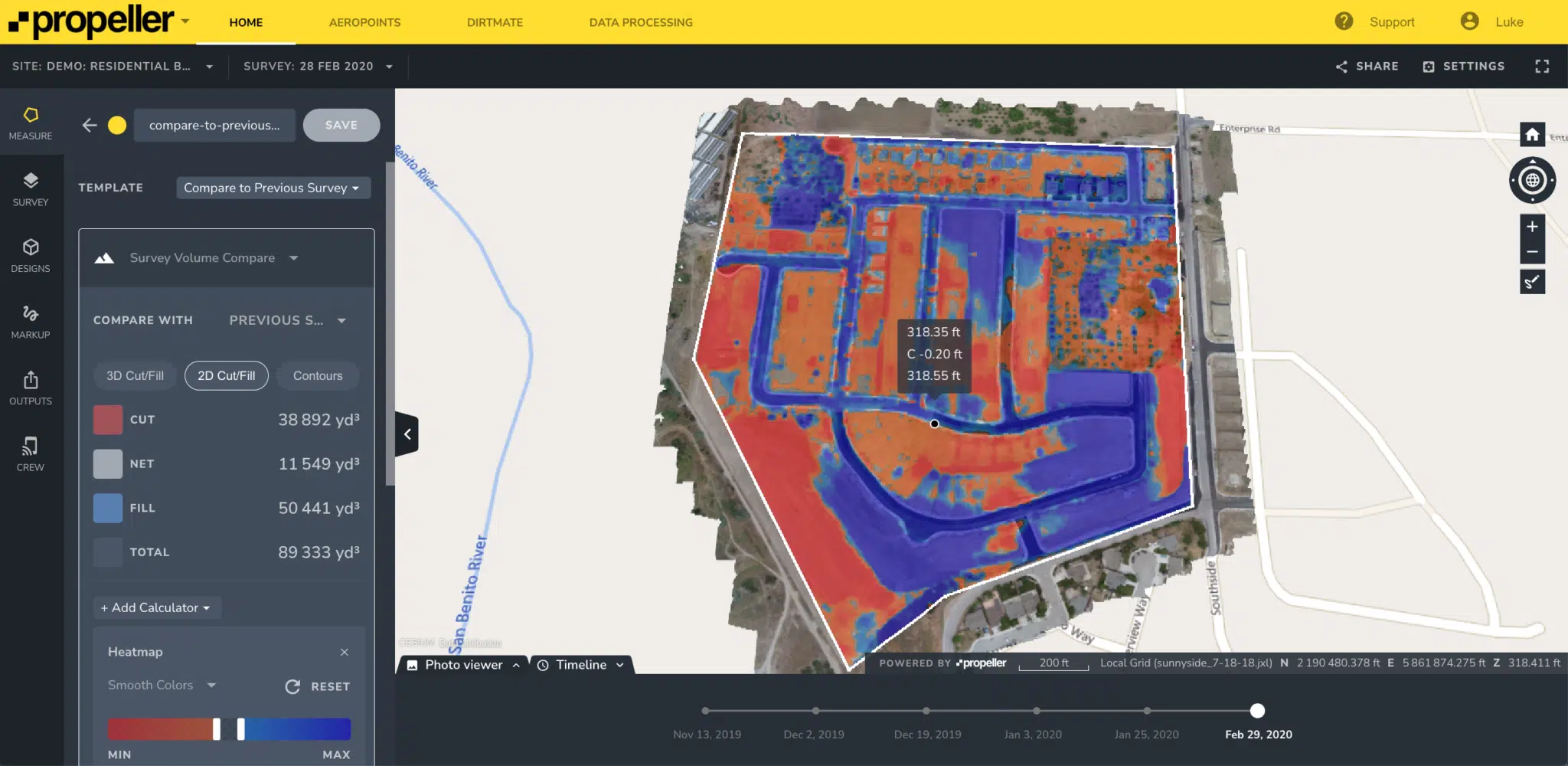Image resolution: width=1568 pixels, height=766 pixels.
Task: Open the Outputs panel
Action: [x=31, y=388]
